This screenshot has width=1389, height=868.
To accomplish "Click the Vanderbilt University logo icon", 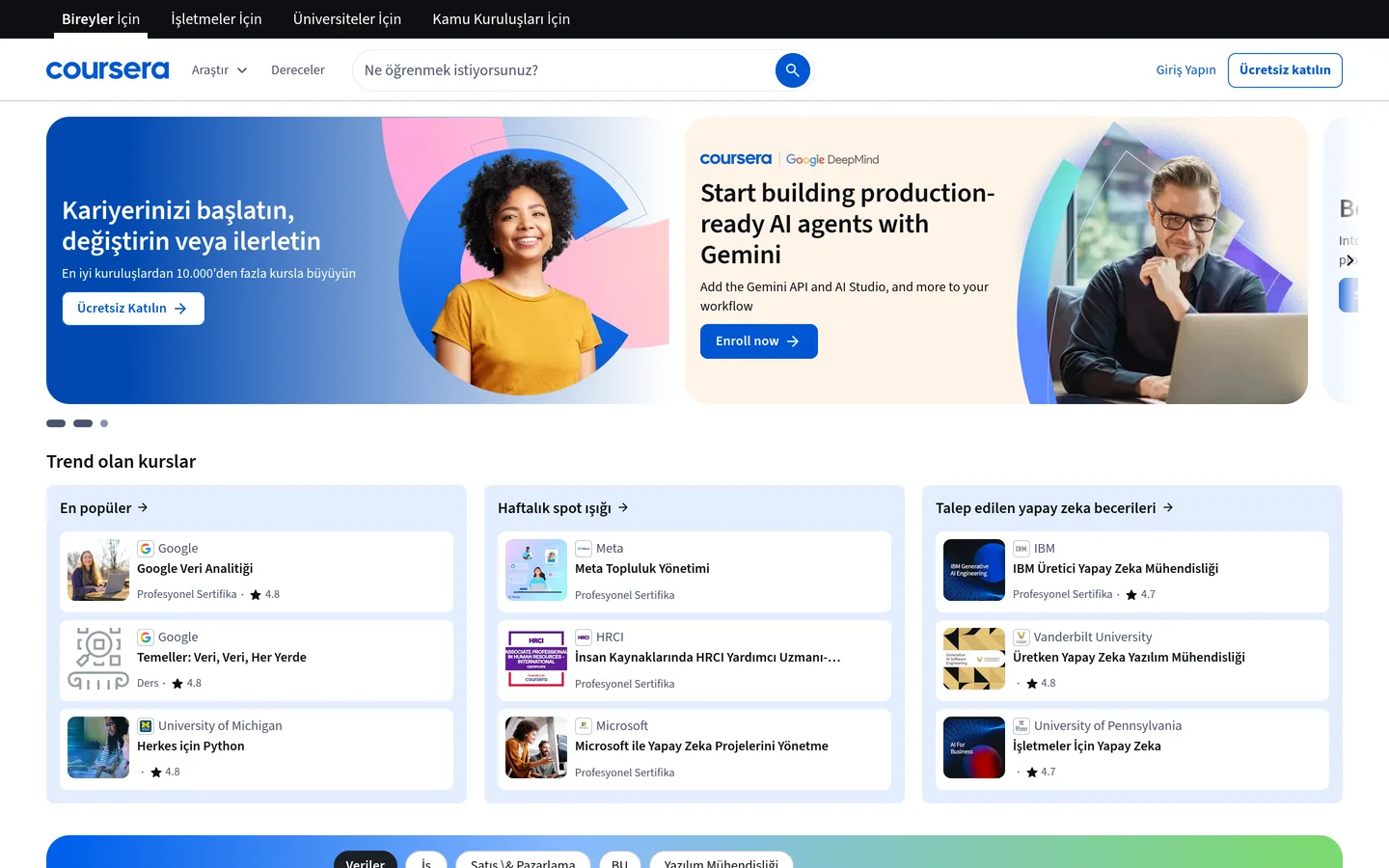I will [x=1021, y=637].
